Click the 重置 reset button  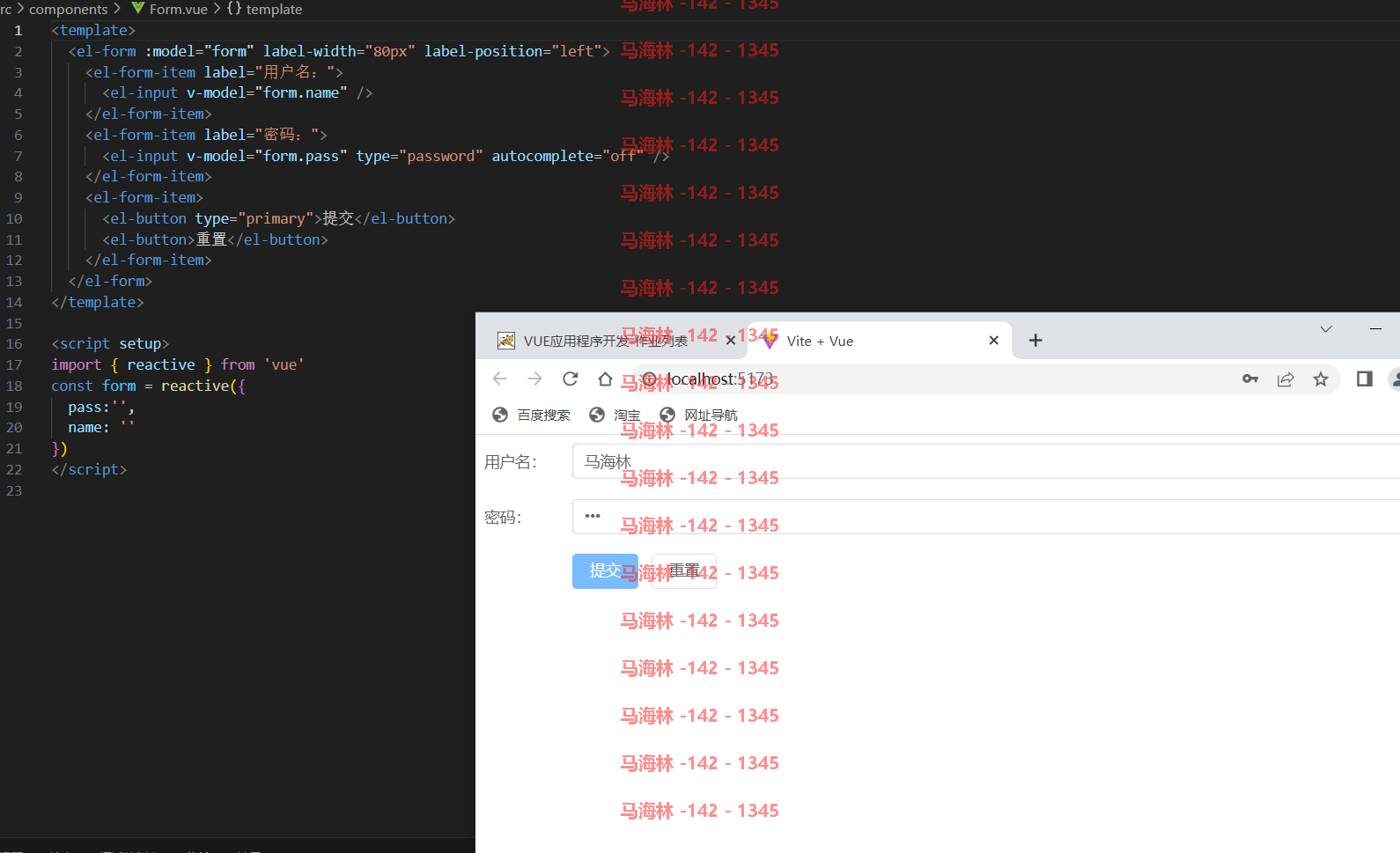[x=684, y=571]
